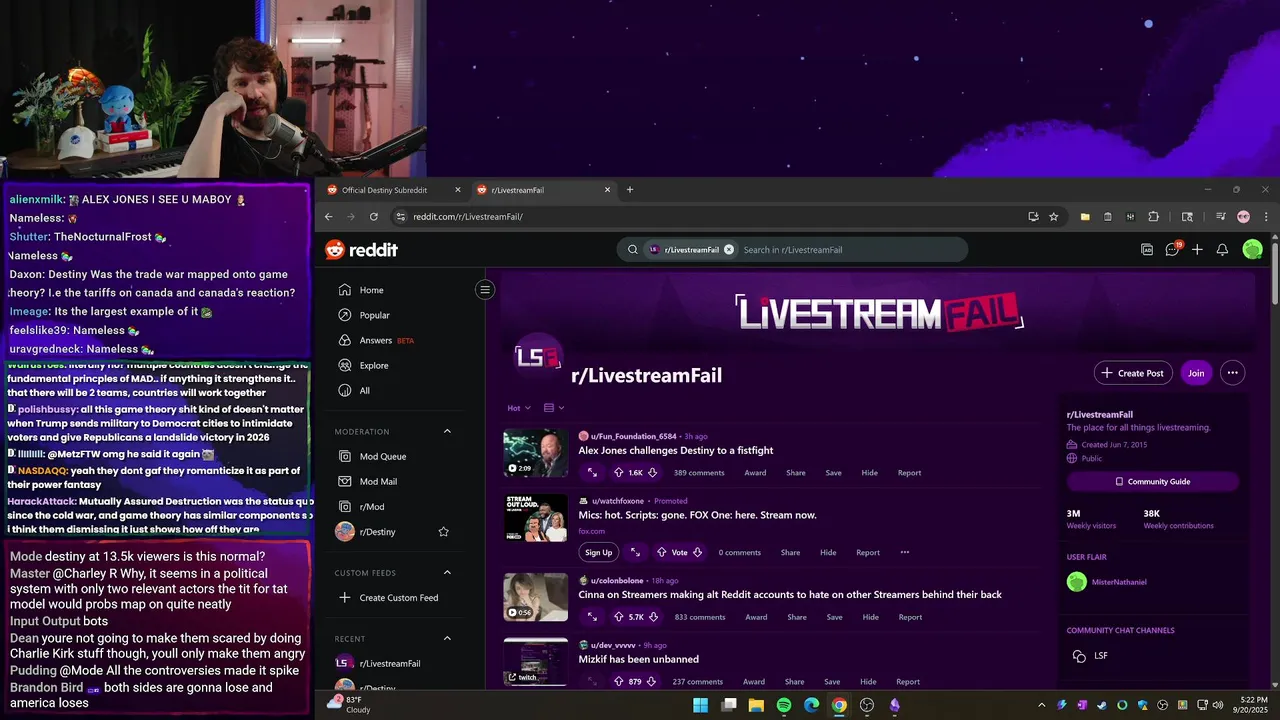Viewport: 1280px width, 720px height.
Task: Remove r/LivestreamFail filter from search box
Action: point(728,250)
